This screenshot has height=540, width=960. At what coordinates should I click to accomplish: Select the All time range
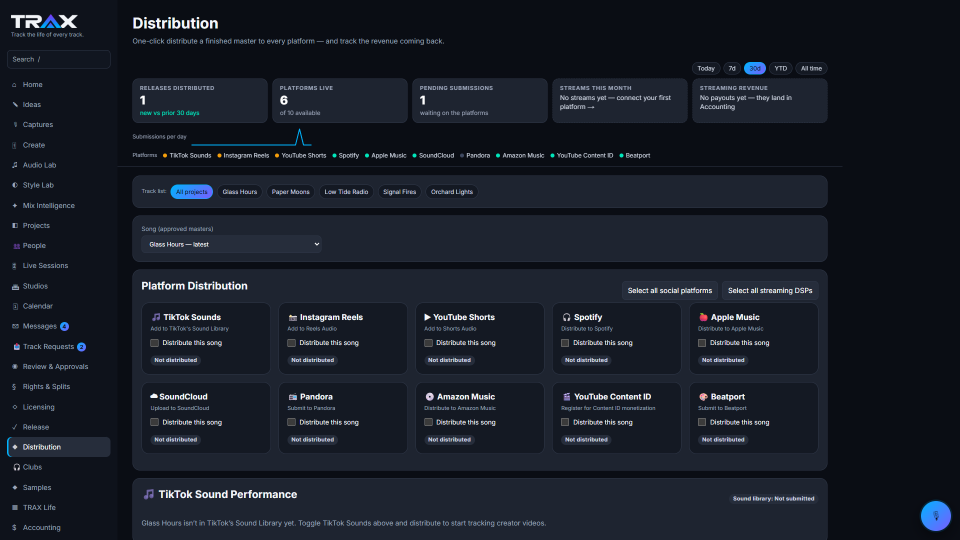click(811, 69)
